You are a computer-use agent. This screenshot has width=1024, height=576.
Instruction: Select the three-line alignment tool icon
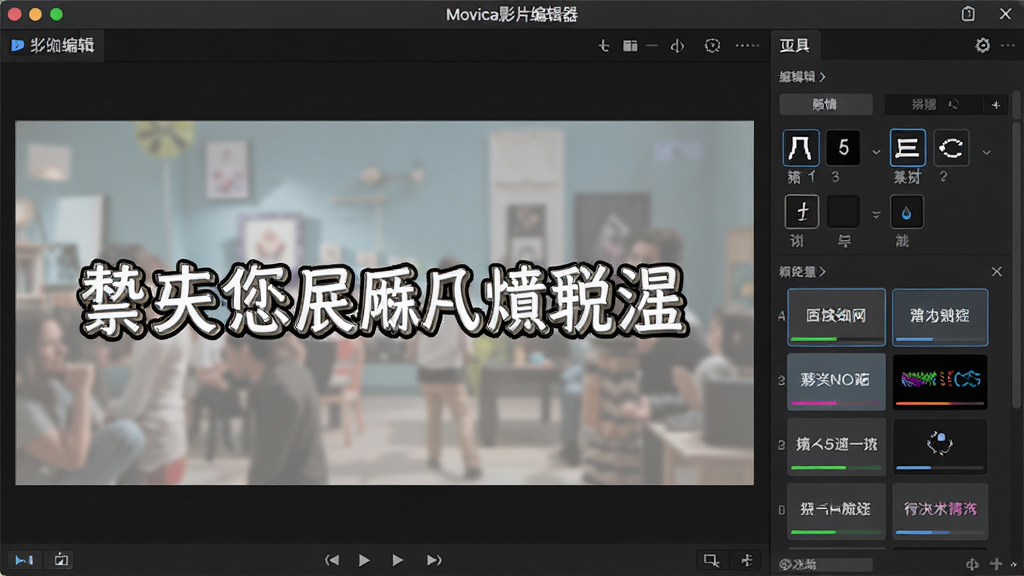907,148
